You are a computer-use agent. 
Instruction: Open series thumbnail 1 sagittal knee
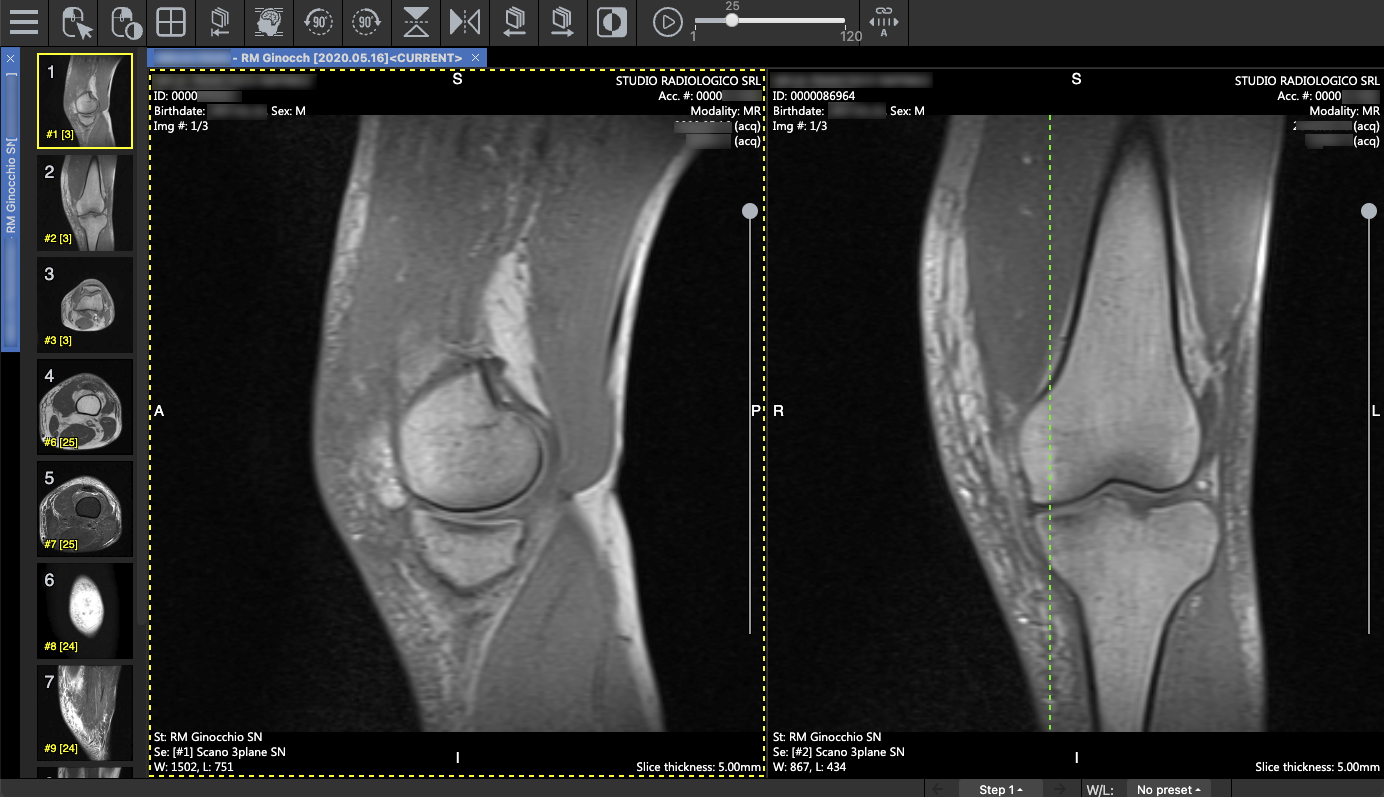[x=85, y=101]
